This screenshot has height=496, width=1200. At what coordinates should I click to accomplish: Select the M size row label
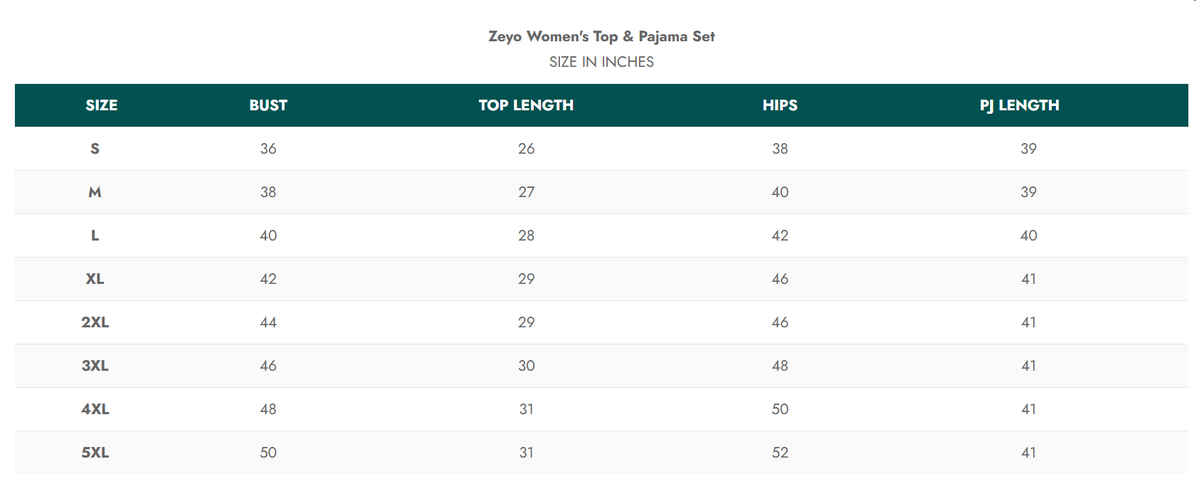pyautogui.click(x=95, y=192)
